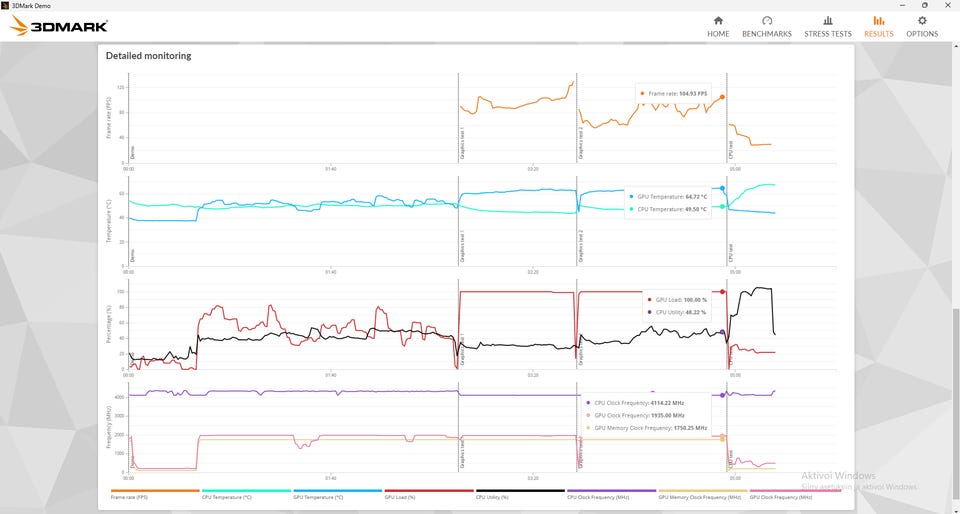Viewport: 960px width, 514px height.
Task: Click the GPU Temperature blue data point
Action: click(x=722, y=188)
